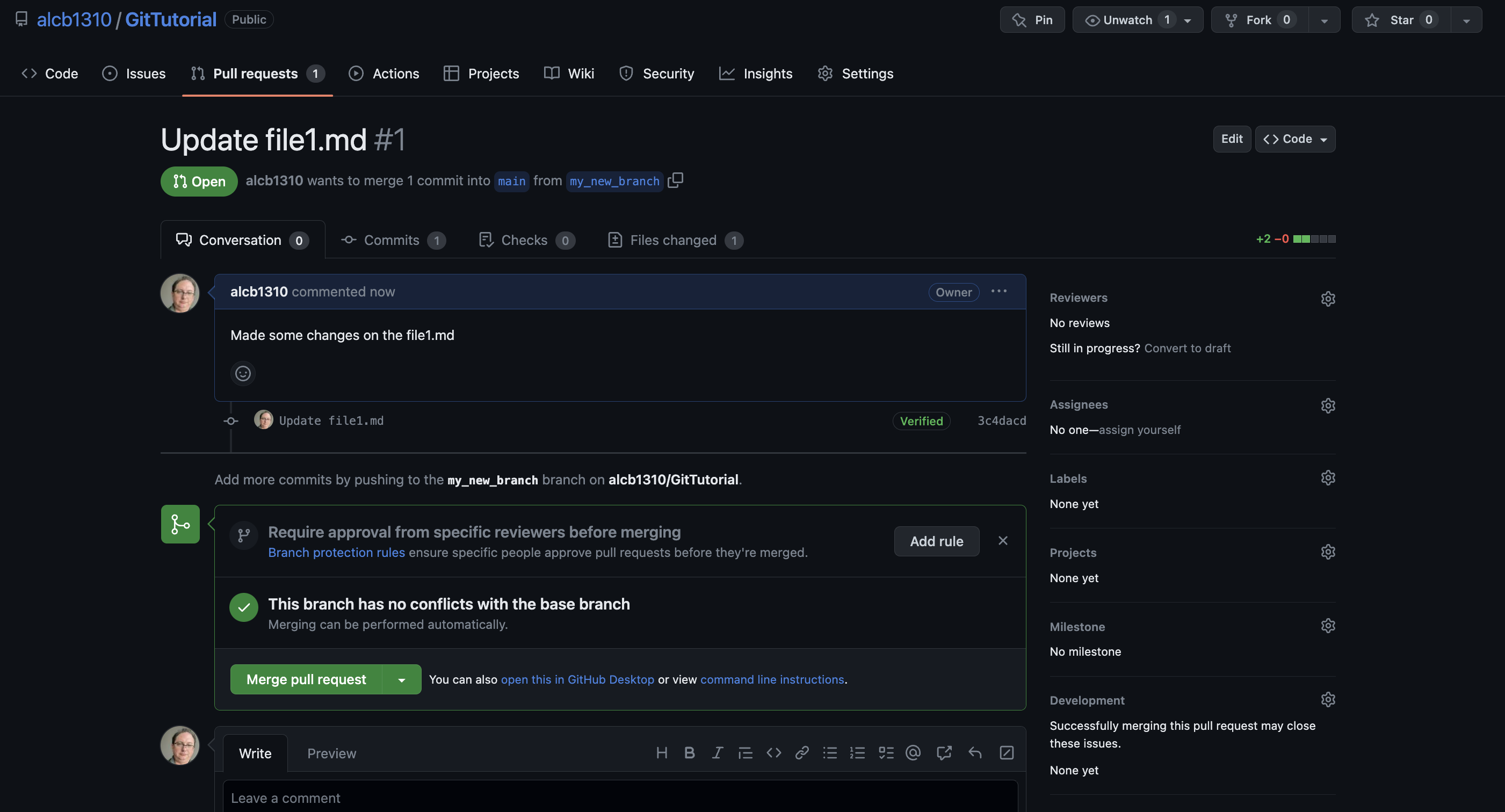Click the mention (@) icon

coord(913,753)
